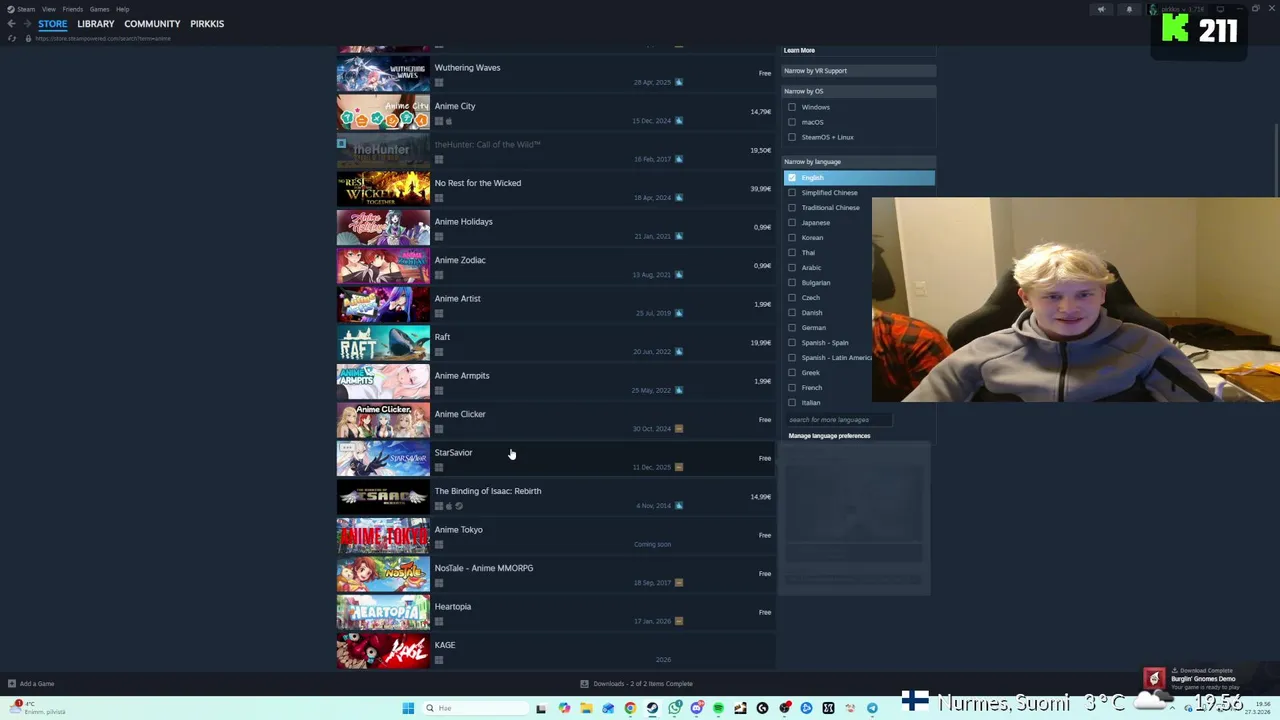Open the Games menu
This screenshot has width=1280, height=720.
[x=99, y=9]
